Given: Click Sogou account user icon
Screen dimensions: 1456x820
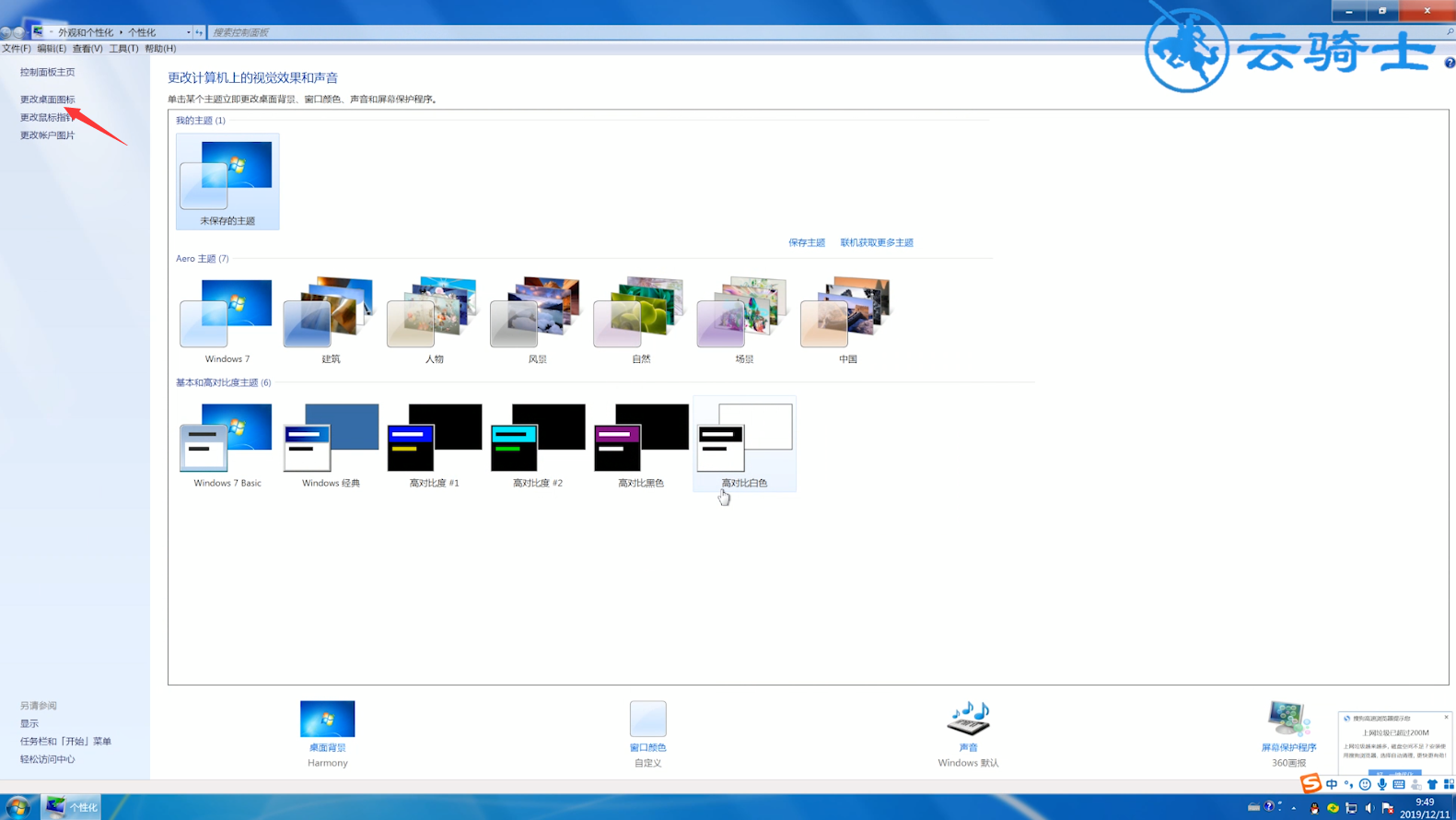Looking at the screenshot, I should (1415, 784).
